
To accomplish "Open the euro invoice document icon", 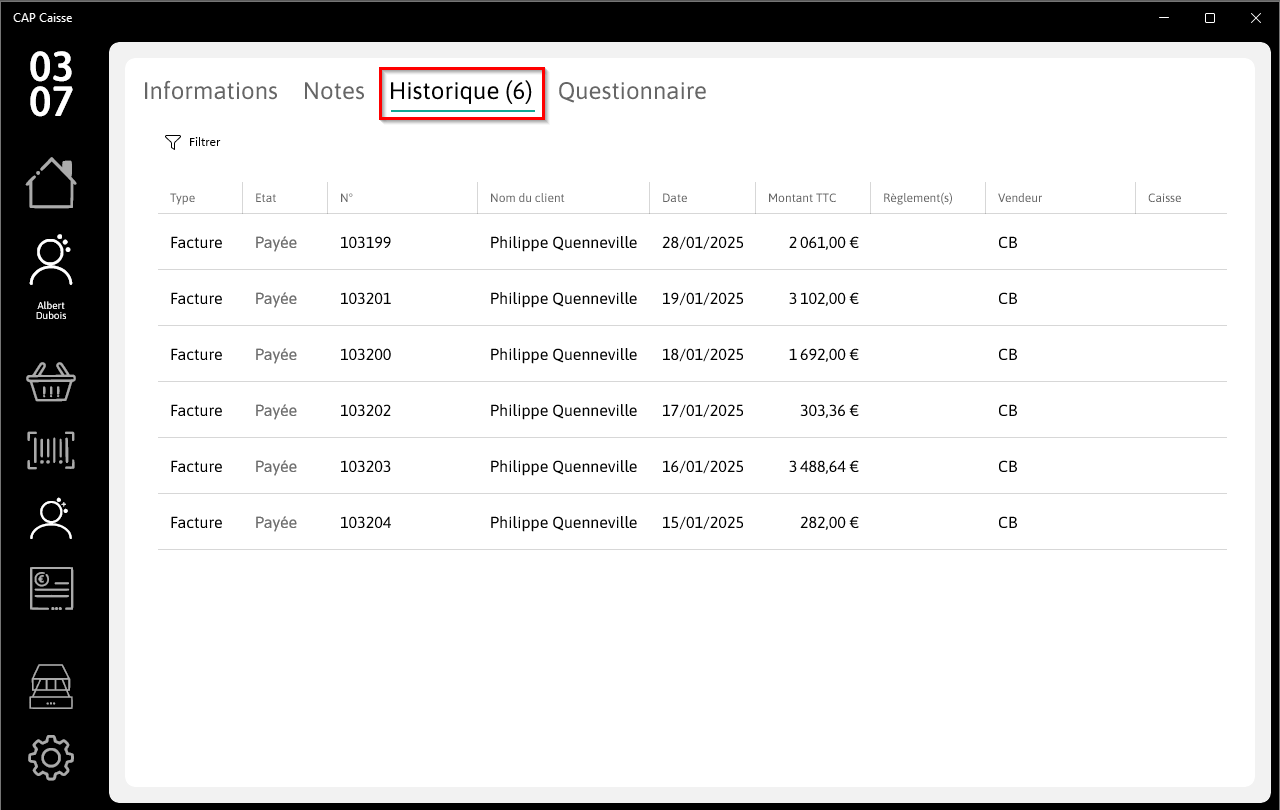I will 51,589.
